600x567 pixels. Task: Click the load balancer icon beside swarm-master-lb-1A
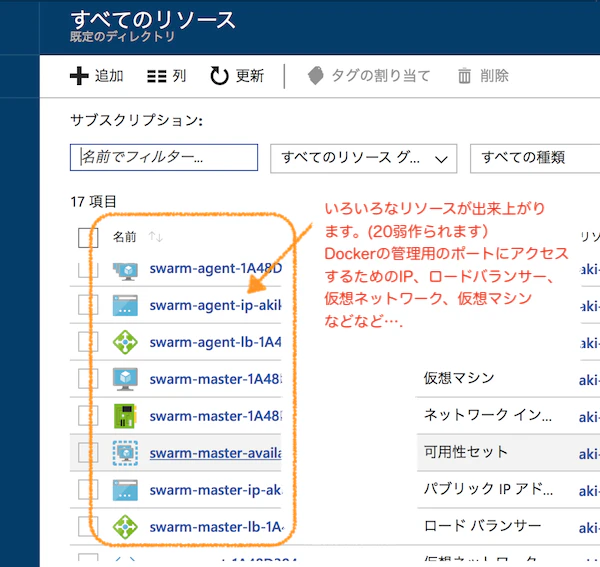[x=125, y=527]
